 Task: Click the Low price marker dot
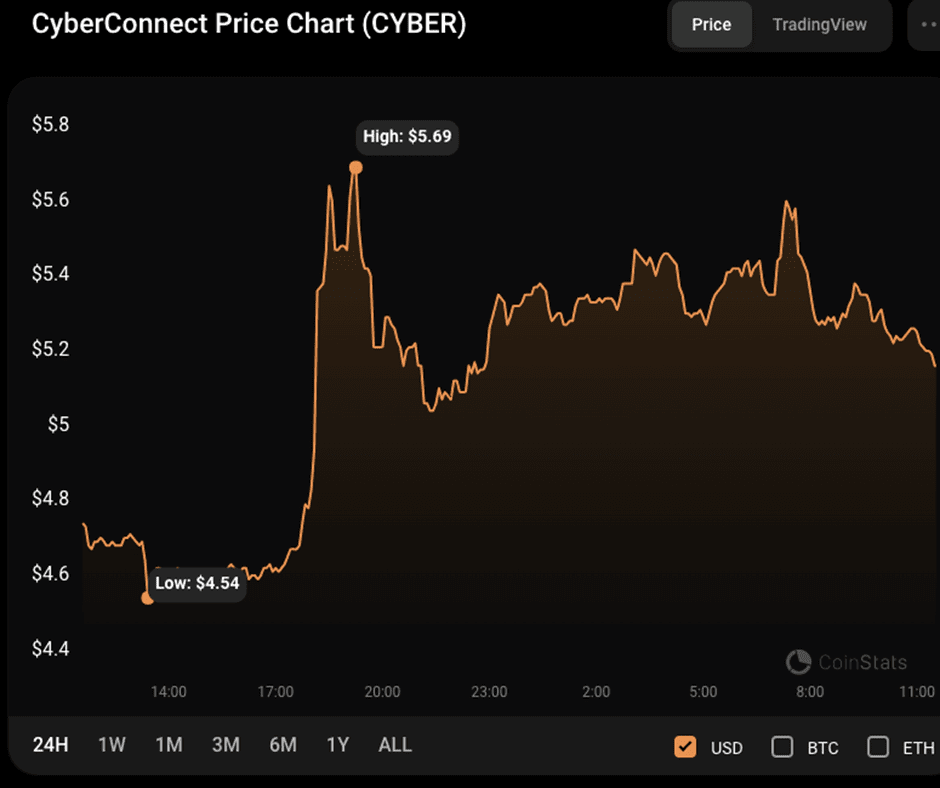[147, 598]
